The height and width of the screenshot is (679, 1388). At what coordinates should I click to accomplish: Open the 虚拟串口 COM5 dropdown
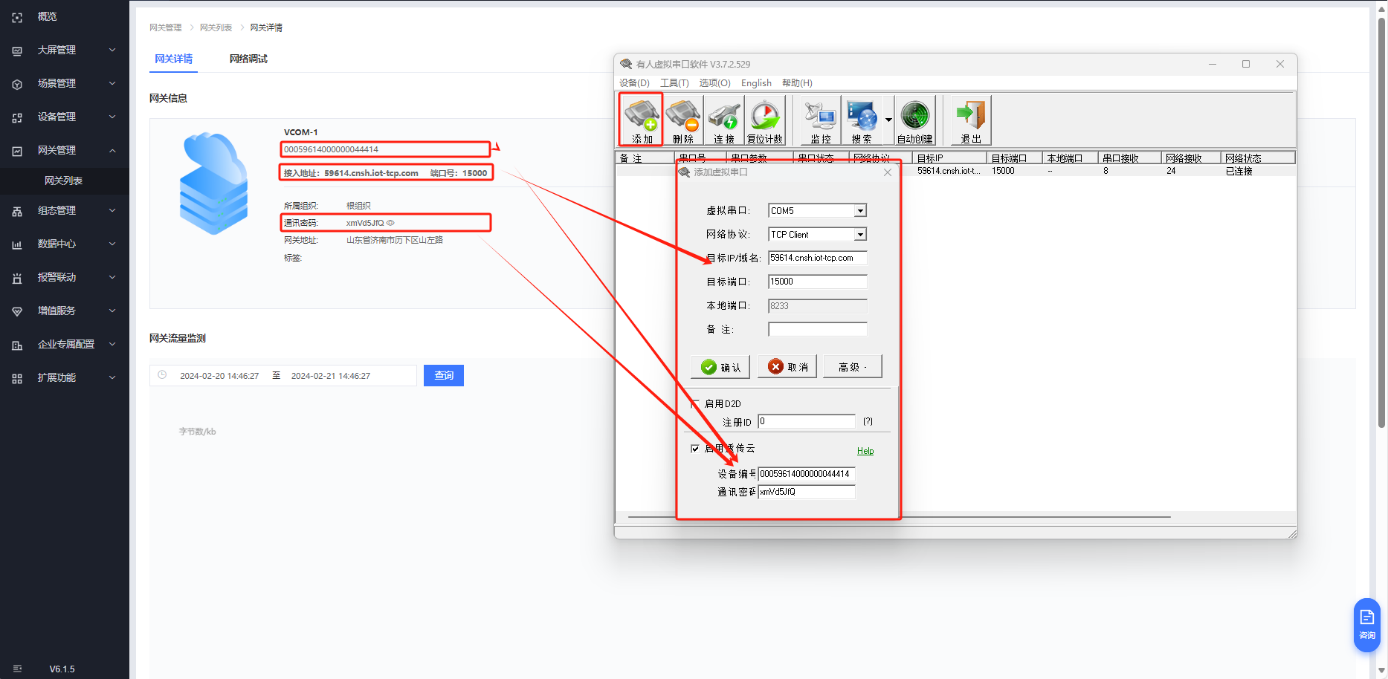point(860,211)
